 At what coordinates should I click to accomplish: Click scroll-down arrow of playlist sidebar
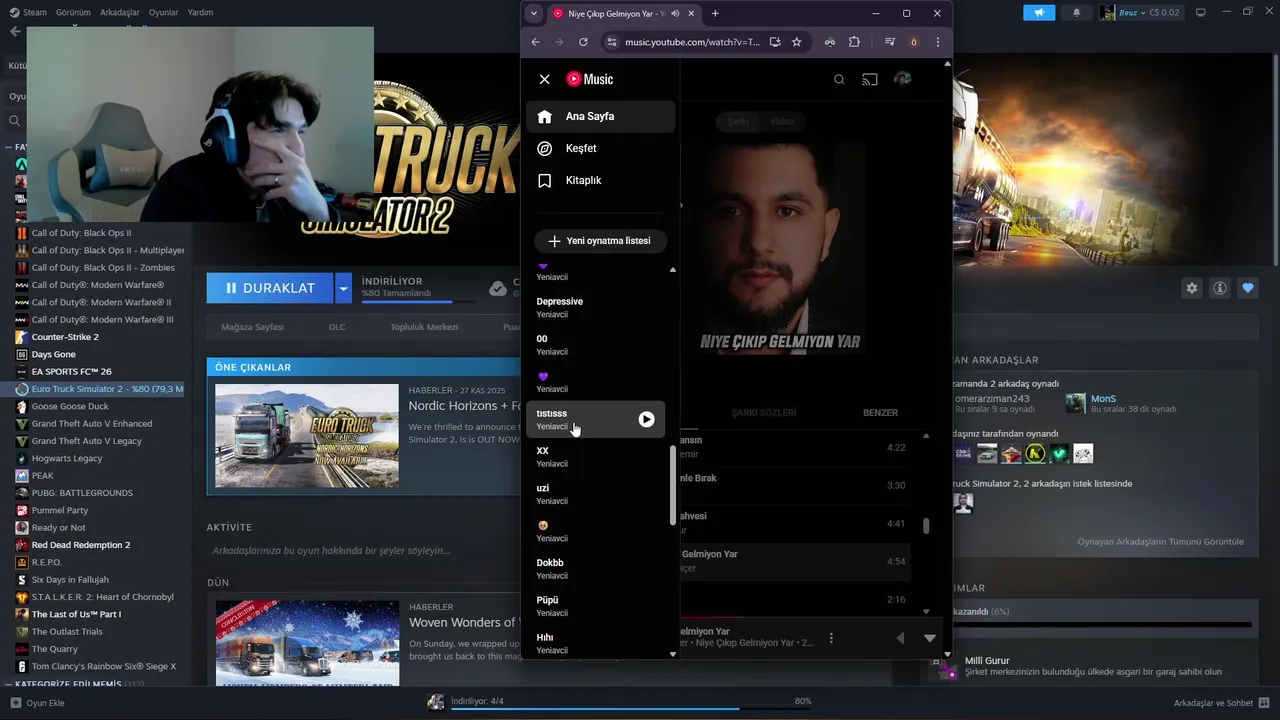[x=673, y=654]
